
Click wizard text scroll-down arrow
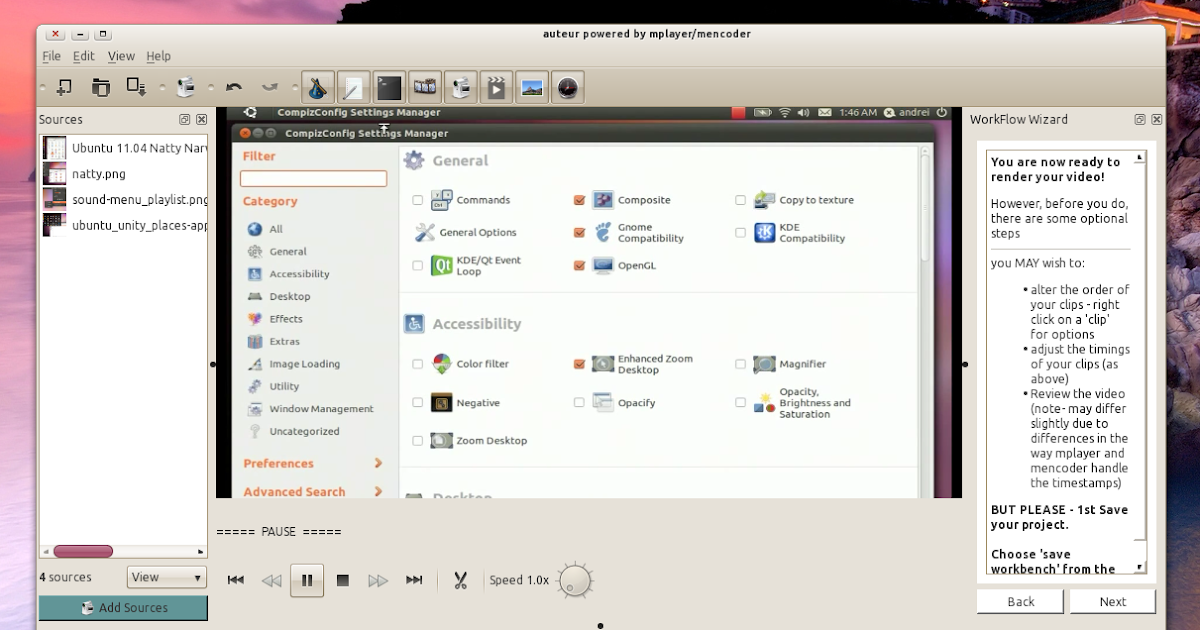click(x=1139, y=567)
